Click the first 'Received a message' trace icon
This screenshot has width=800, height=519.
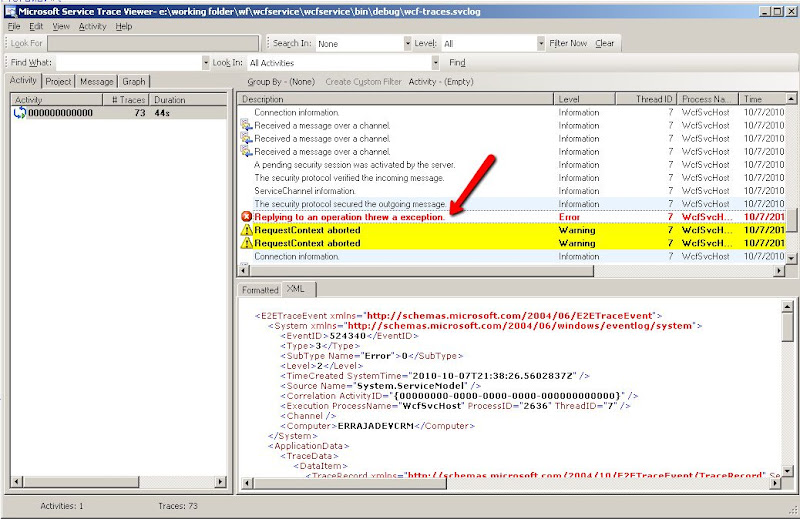[246, 126]
